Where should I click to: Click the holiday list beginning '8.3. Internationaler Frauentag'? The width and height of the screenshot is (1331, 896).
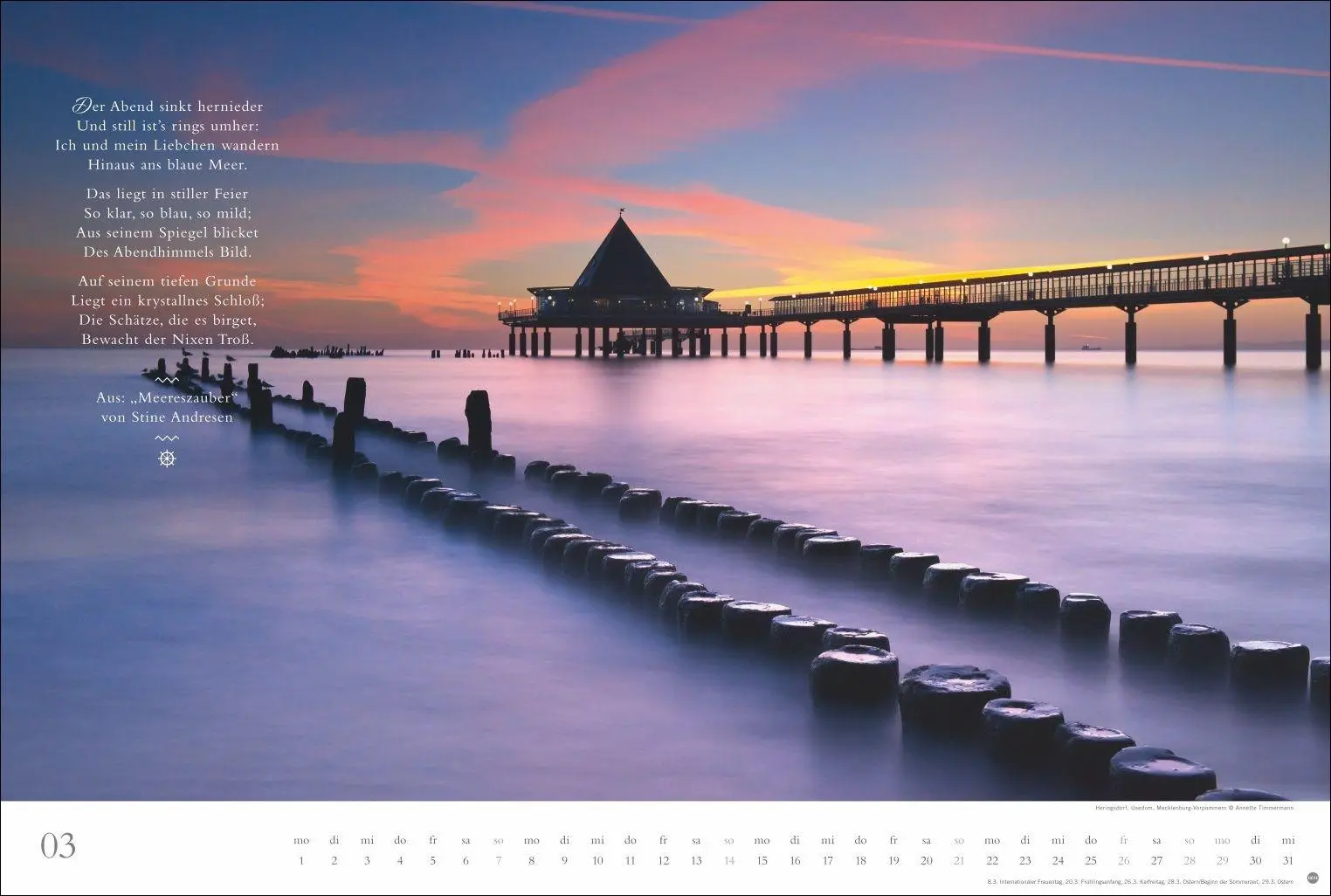[1140, 881]
